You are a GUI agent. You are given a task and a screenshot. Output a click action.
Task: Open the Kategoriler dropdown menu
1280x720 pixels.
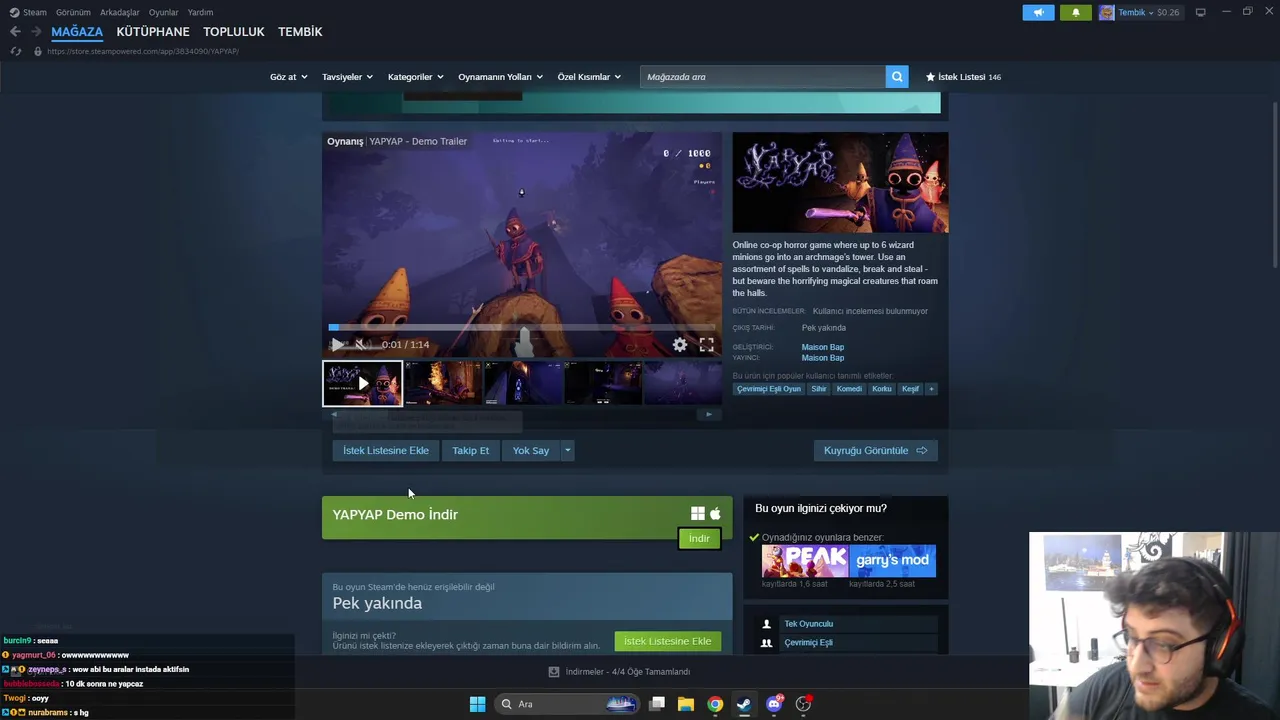[x=415, y=77]
